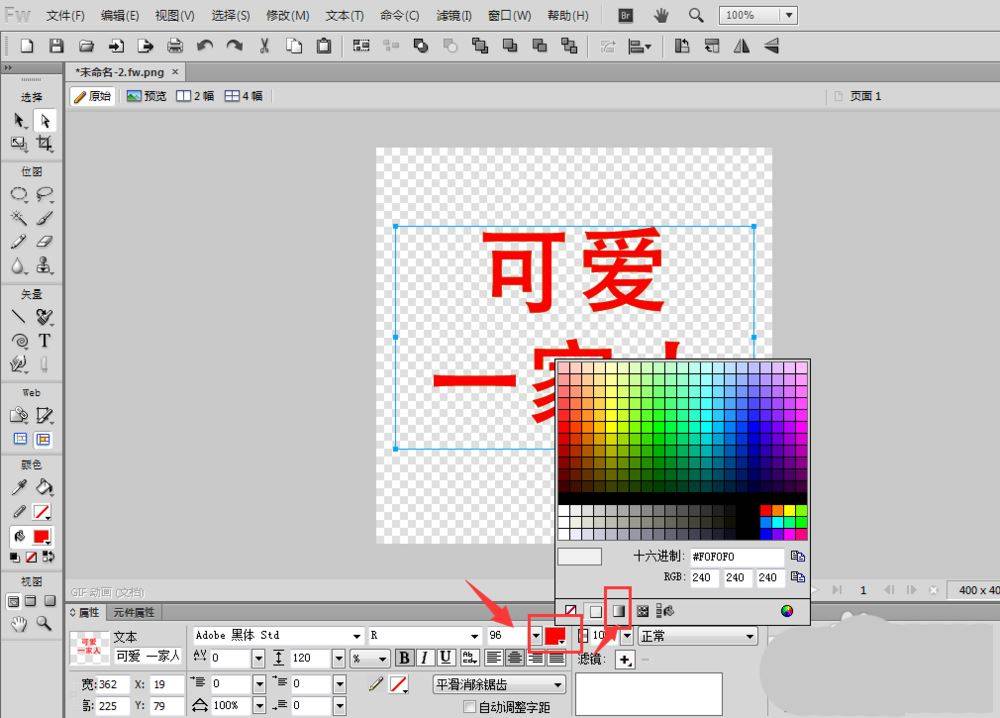Click the 2 幅 view button
Image resolution: width=1000 pixels, height=718 pixels.
click(195, 96)
